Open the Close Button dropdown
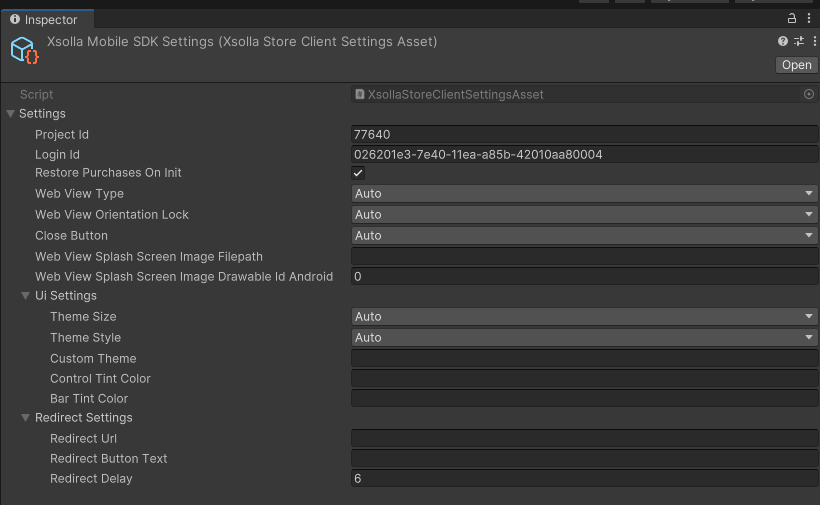Viewport: 820px width, 505px height. 585,235
